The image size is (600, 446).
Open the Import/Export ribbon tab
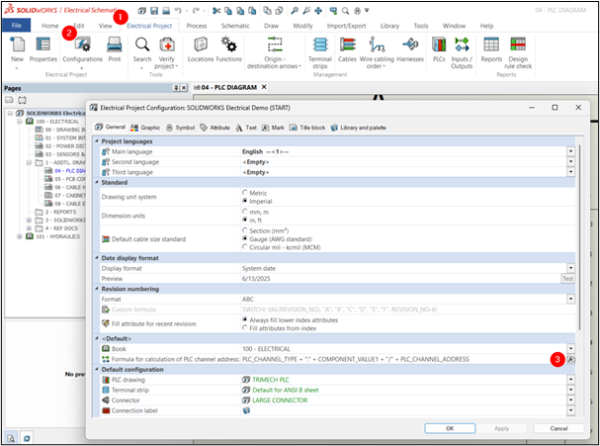[x=346, y=26]
